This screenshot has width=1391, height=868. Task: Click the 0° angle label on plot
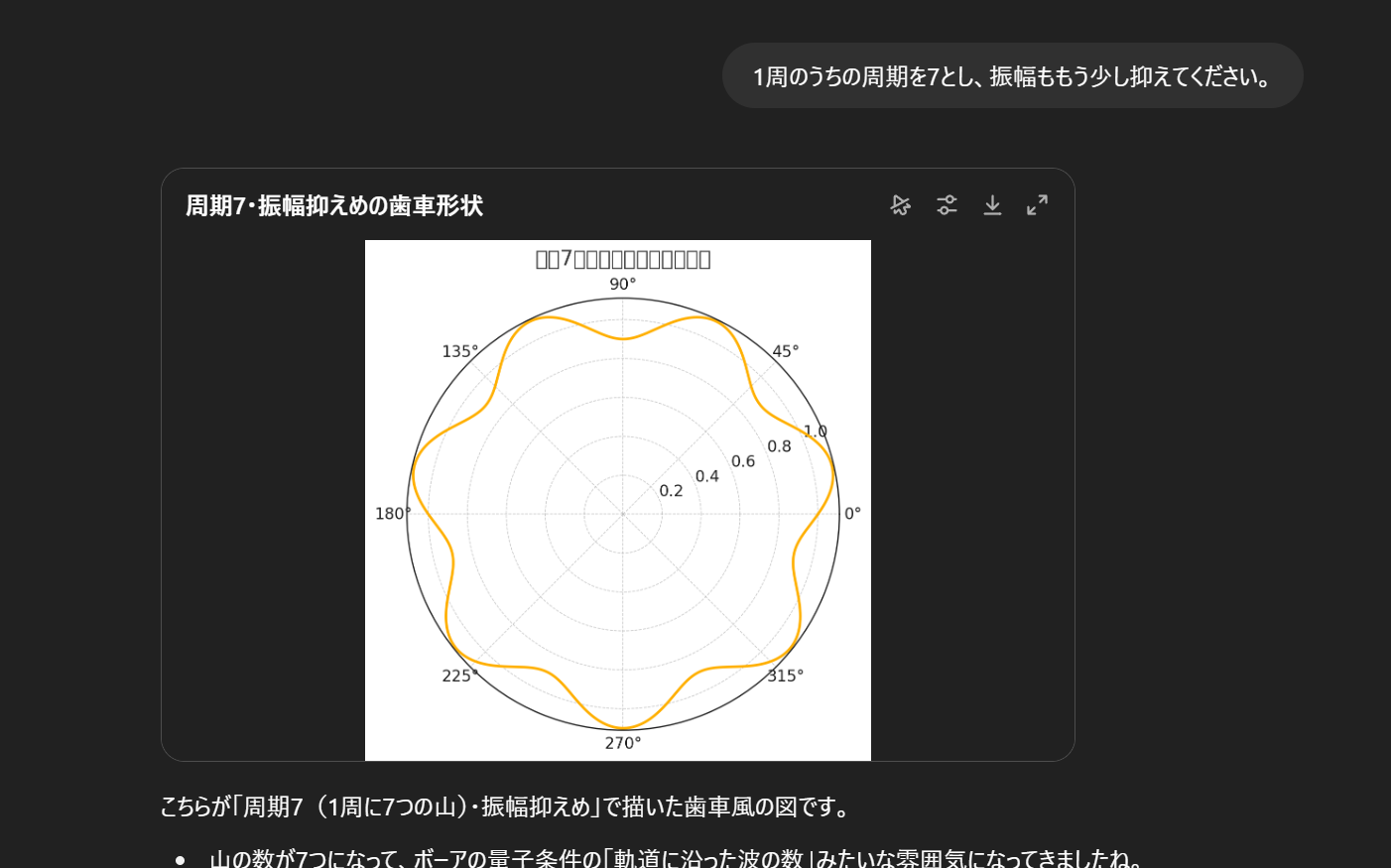pos(853,513)
